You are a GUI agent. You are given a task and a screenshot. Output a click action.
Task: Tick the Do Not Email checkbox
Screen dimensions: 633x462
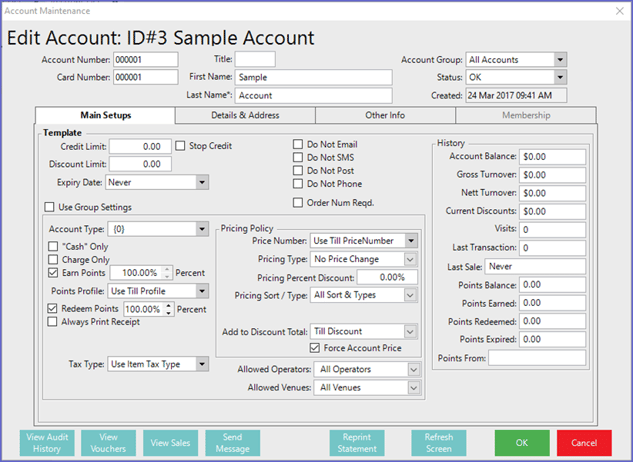pos(298,145)
